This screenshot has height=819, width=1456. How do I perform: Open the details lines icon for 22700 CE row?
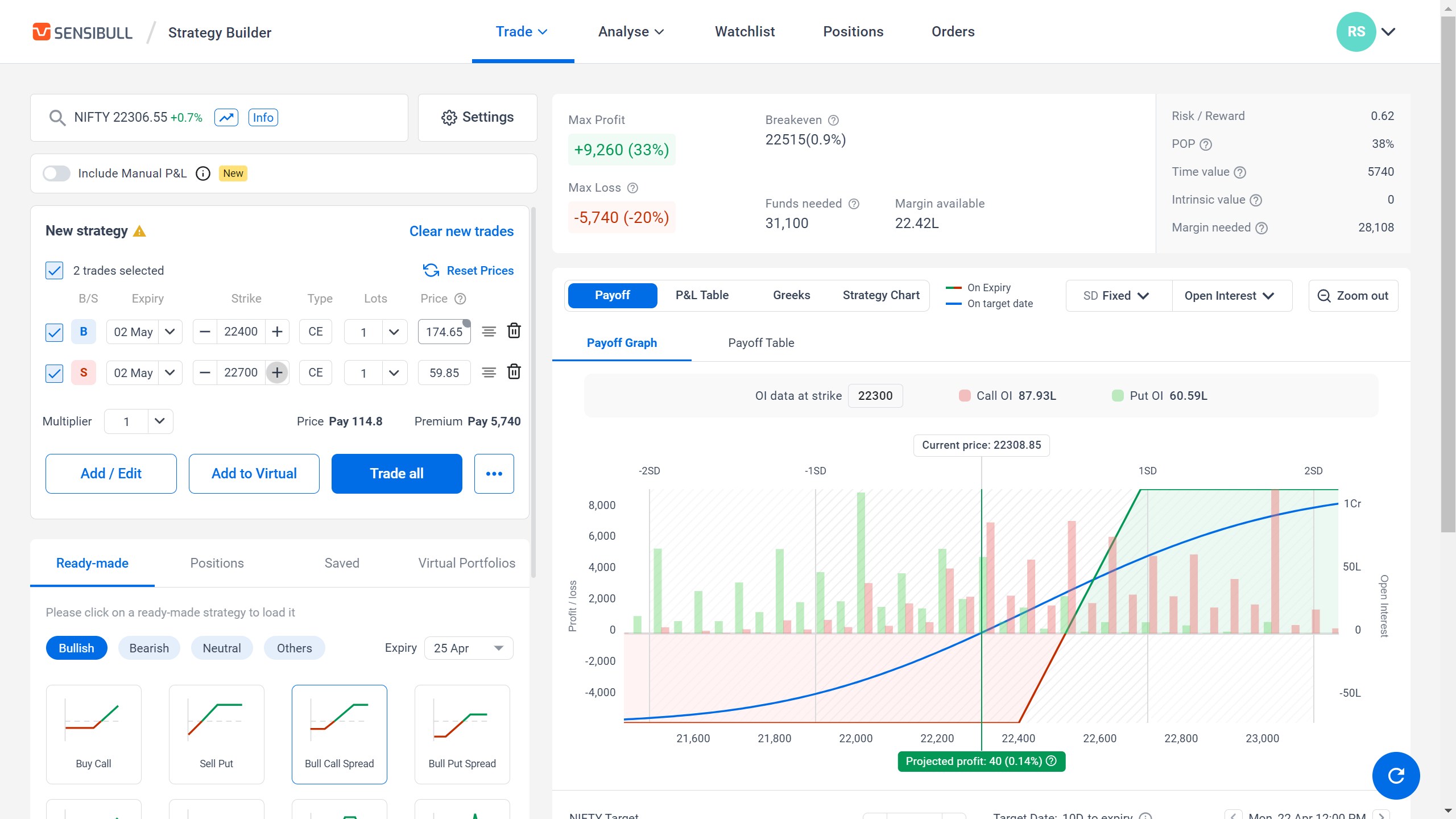pos(489,373)
